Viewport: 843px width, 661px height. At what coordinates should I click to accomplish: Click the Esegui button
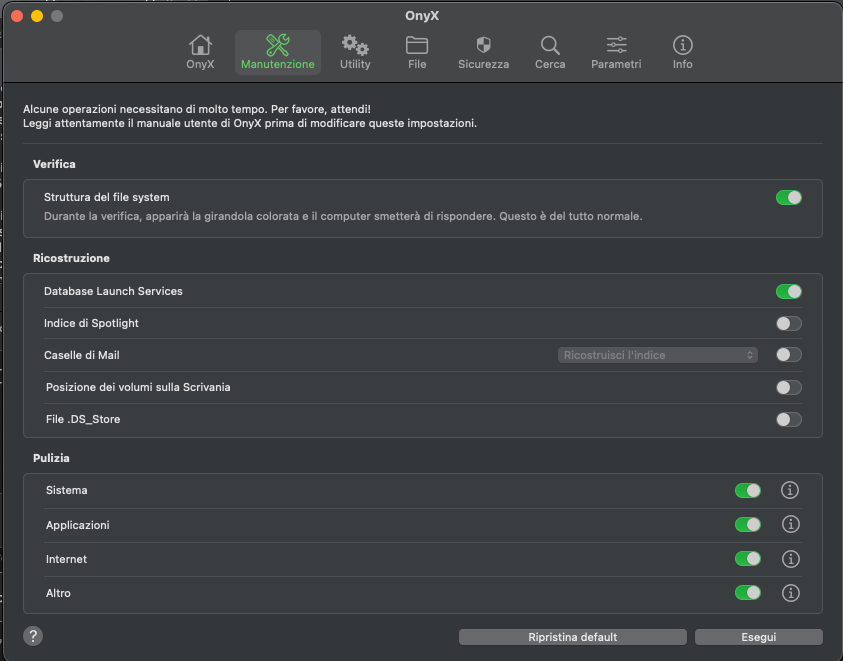[759, 637]
